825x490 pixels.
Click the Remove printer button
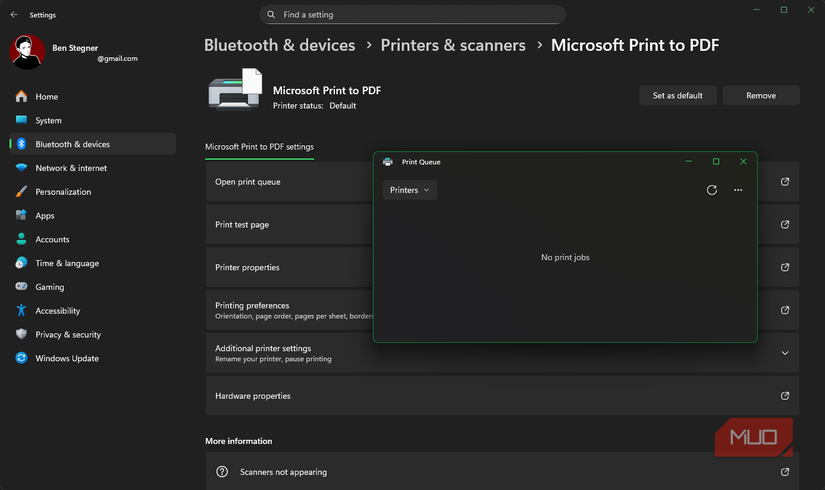point(761,95)
